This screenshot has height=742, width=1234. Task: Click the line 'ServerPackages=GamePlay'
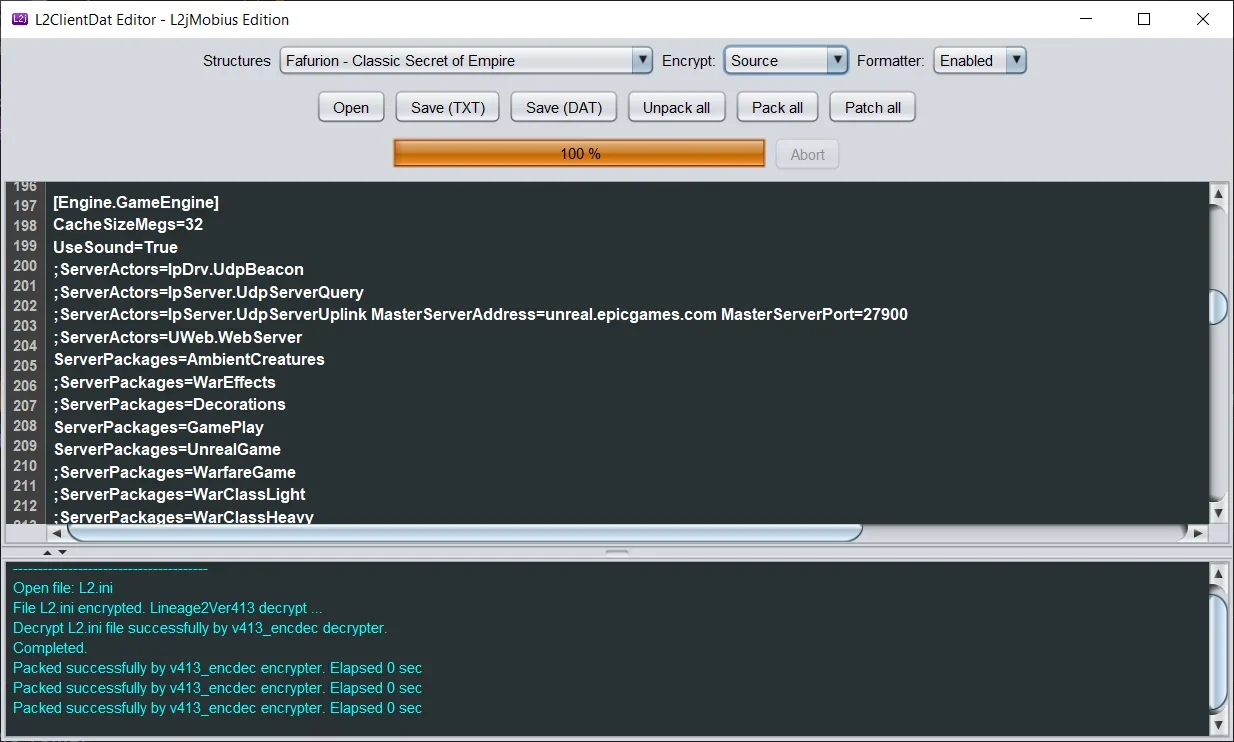point(158,427)
